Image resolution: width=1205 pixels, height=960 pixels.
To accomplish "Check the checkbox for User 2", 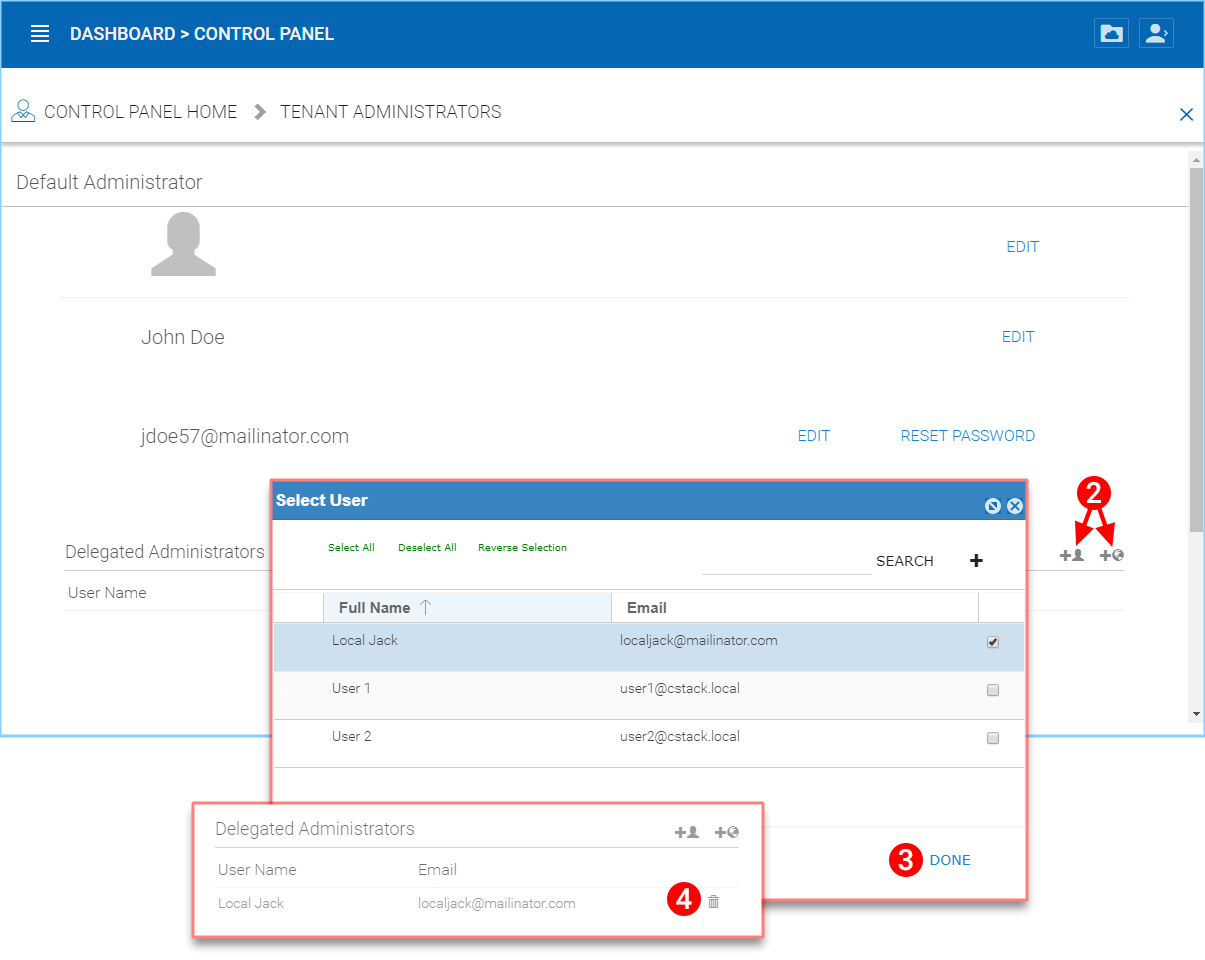I will click(x=992, y=738).
